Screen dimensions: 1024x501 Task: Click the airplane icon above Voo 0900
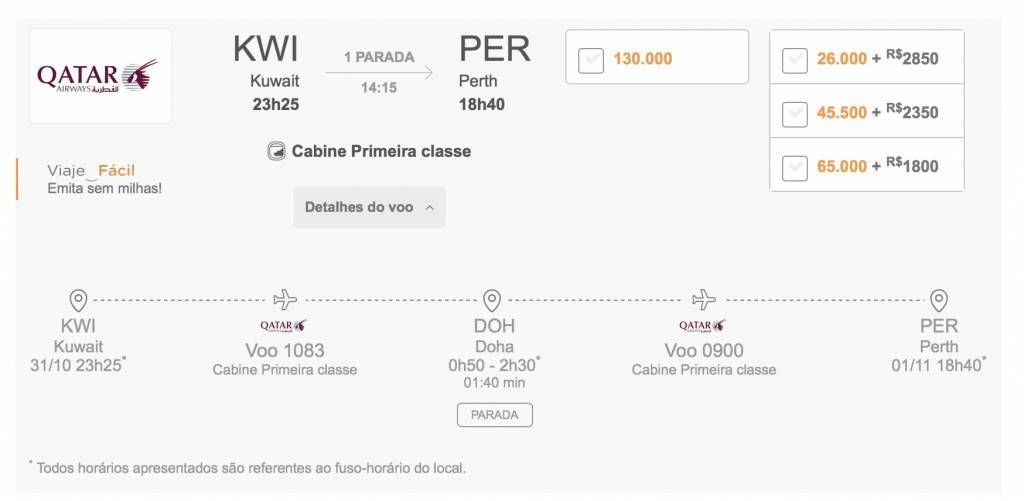click(x=704, y=300)
